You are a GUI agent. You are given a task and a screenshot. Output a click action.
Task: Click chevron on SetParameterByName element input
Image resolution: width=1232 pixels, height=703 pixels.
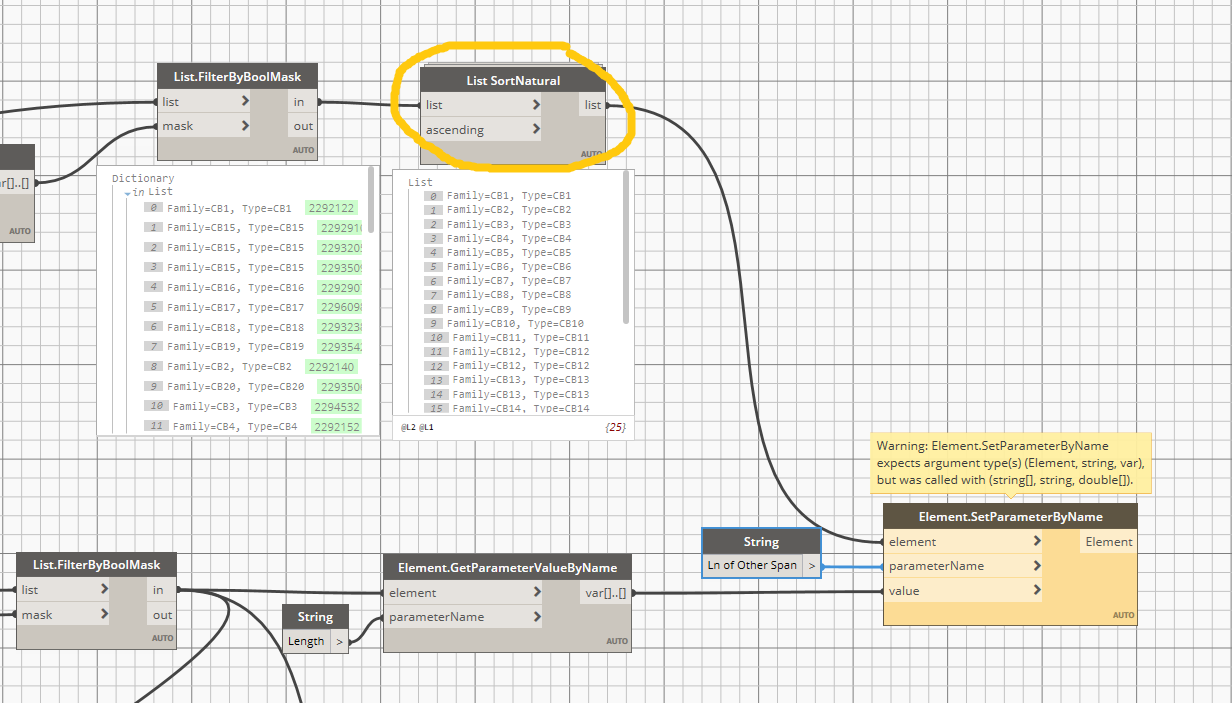point(1037,541)
